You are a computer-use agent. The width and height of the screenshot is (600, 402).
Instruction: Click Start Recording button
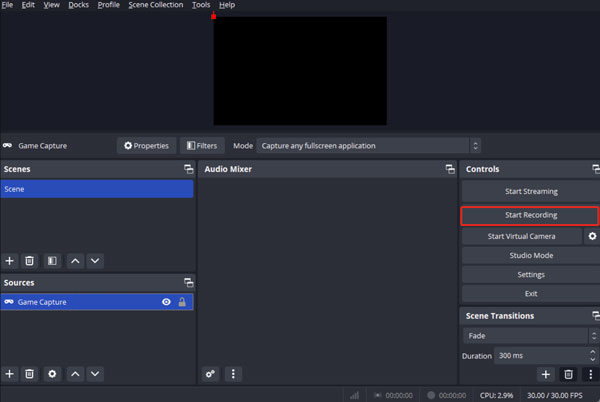(x=530, y=215)
